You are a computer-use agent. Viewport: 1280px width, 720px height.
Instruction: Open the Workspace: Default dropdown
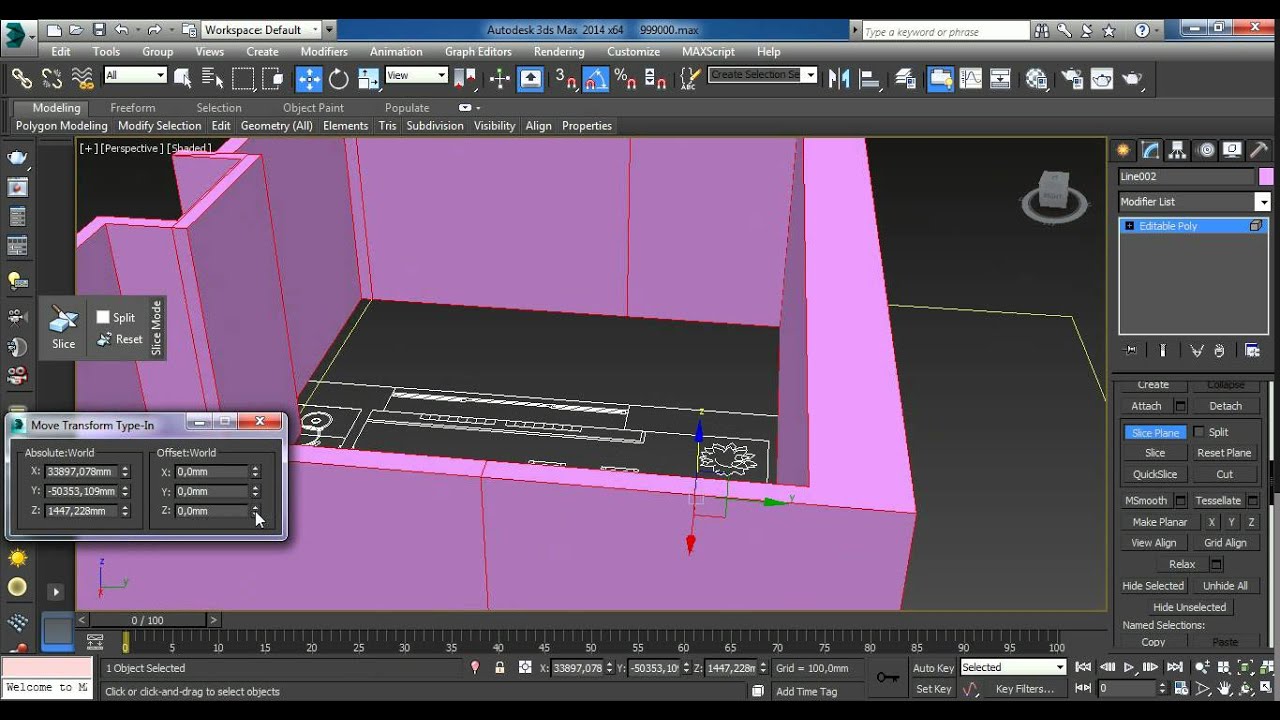click(262, 30)
